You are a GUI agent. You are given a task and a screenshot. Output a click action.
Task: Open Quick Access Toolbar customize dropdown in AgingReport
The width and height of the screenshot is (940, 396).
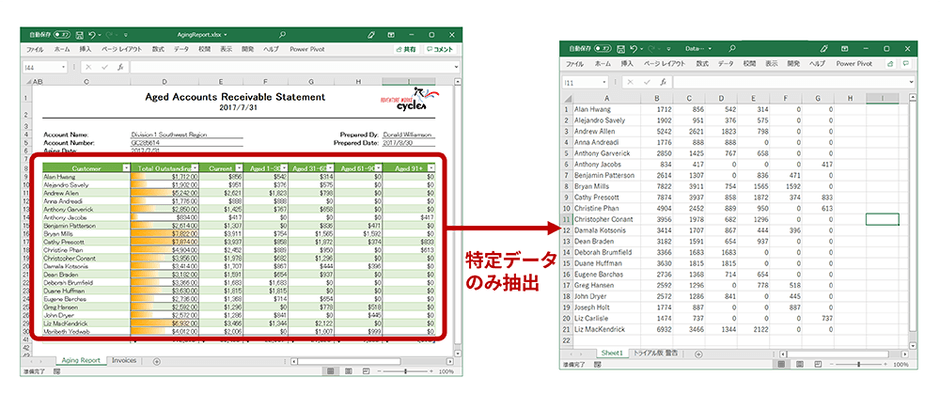pos(126,35)
